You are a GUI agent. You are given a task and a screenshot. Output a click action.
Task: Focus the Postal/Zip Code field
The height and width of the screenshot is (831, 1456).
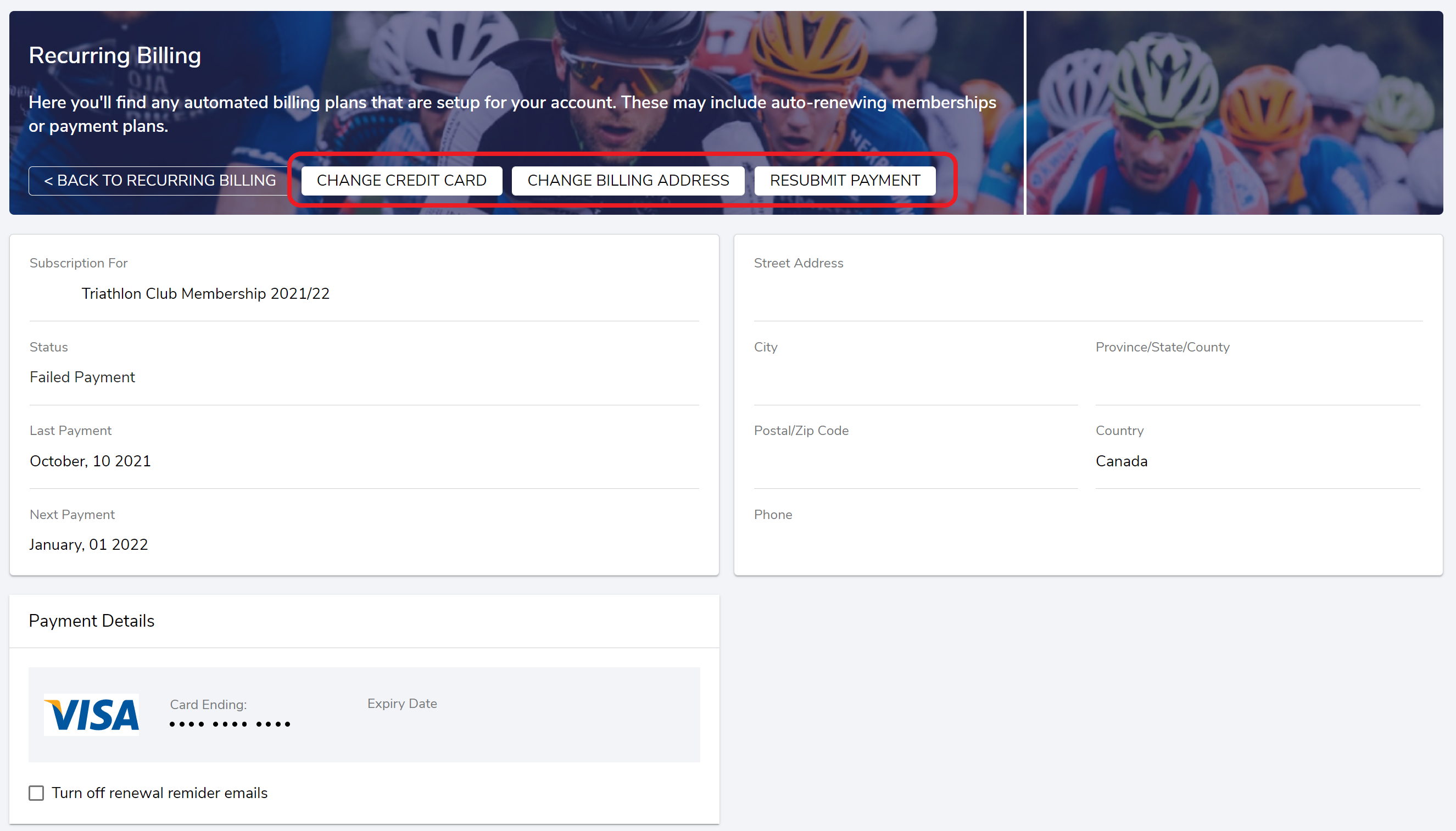pyautogui.click(x=915, y=461)
